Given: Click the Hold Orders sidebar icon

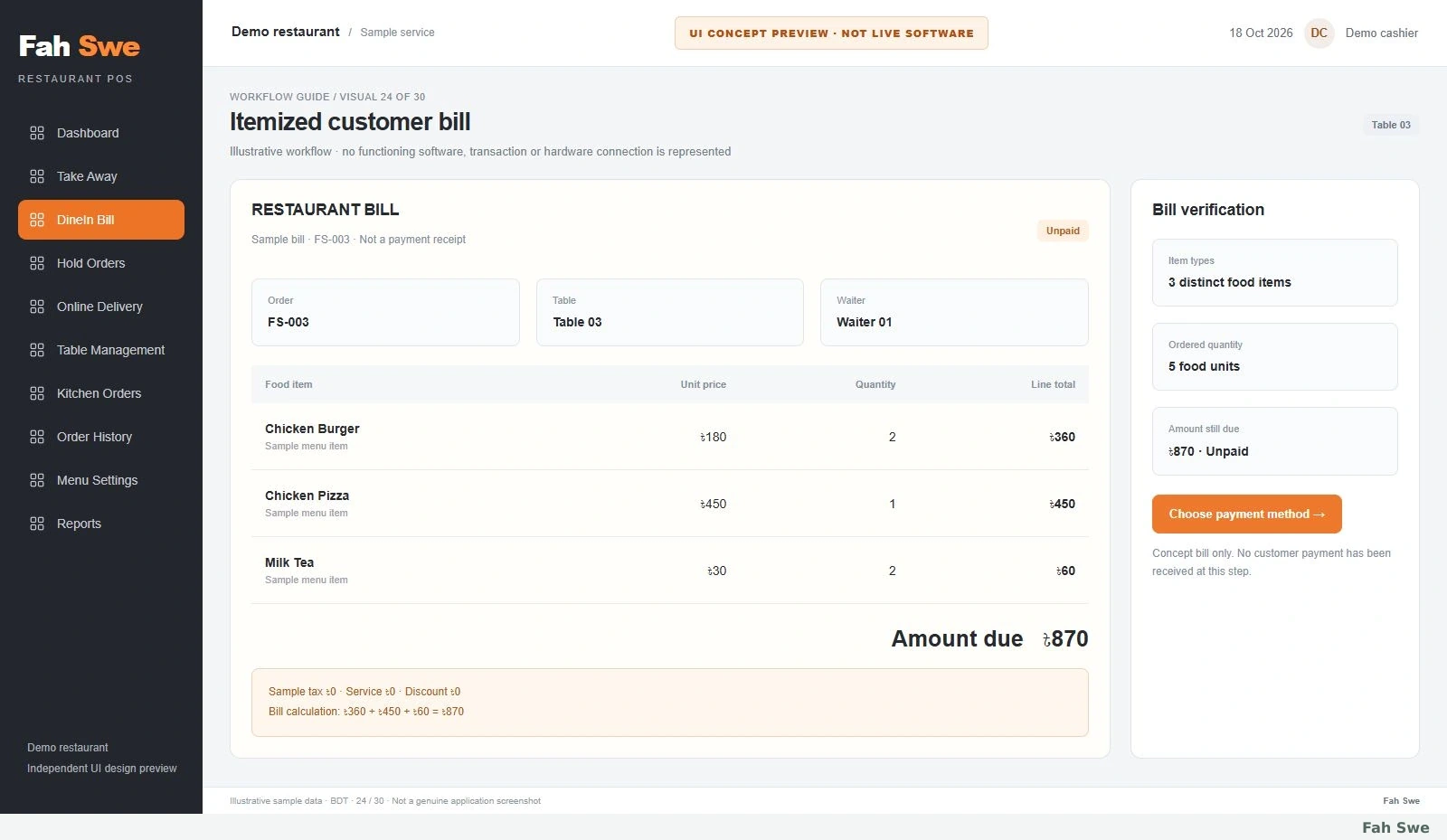Looking at the screenshot, I should (37, 263).
